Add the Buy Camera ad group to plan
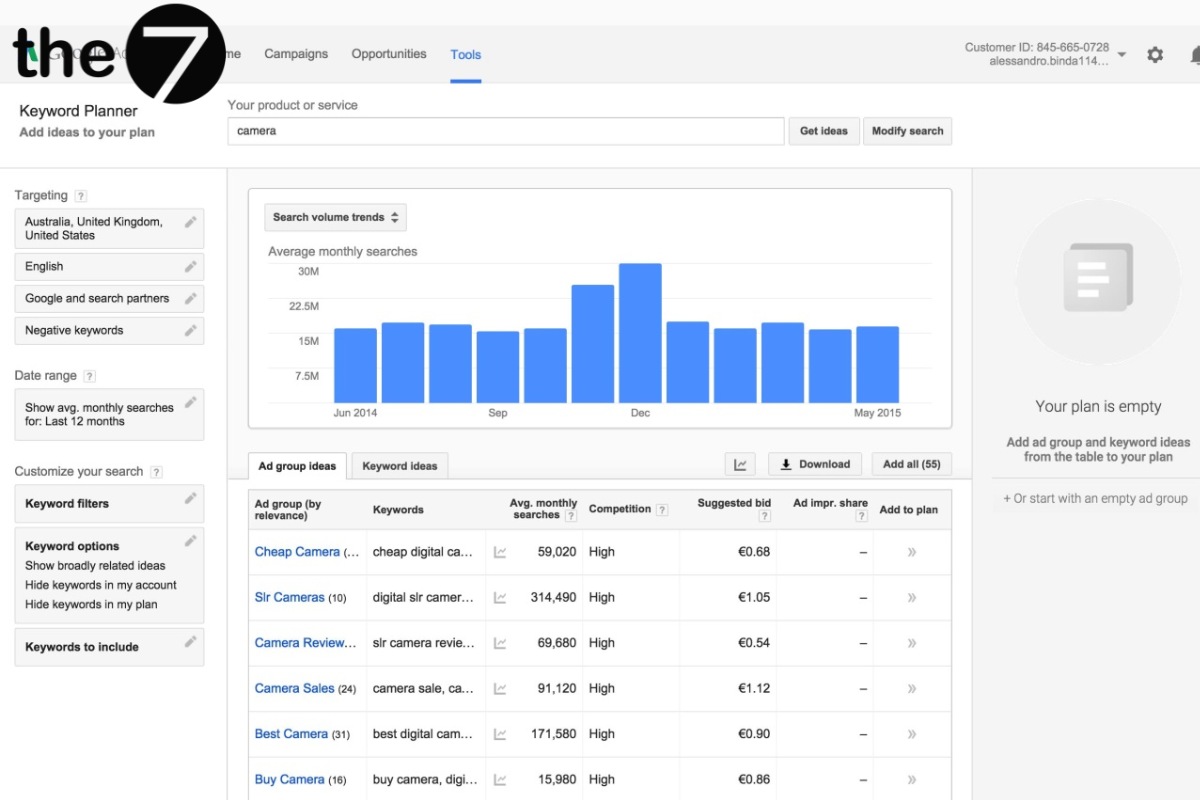 pyautogui.click(x=911, y=779)
